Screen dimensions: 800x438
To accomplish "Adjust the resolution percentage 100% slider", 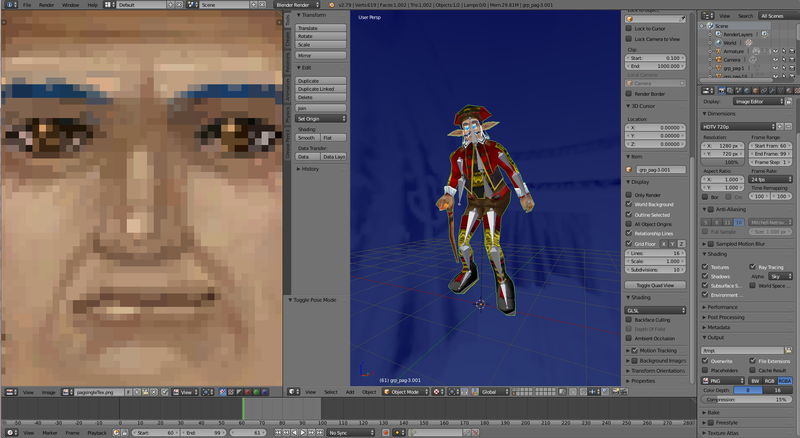I will click(x=723, y=162).
